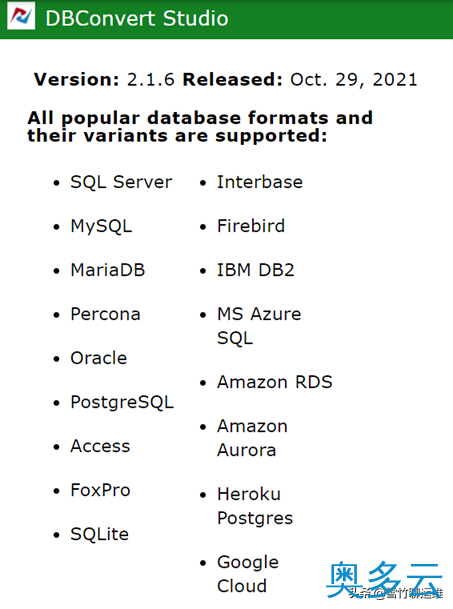The width and height of the screenshot is (453, 609).
Task: Click the PostgreSQL entry
Action: pyautogui.click(x=122, y=402)
